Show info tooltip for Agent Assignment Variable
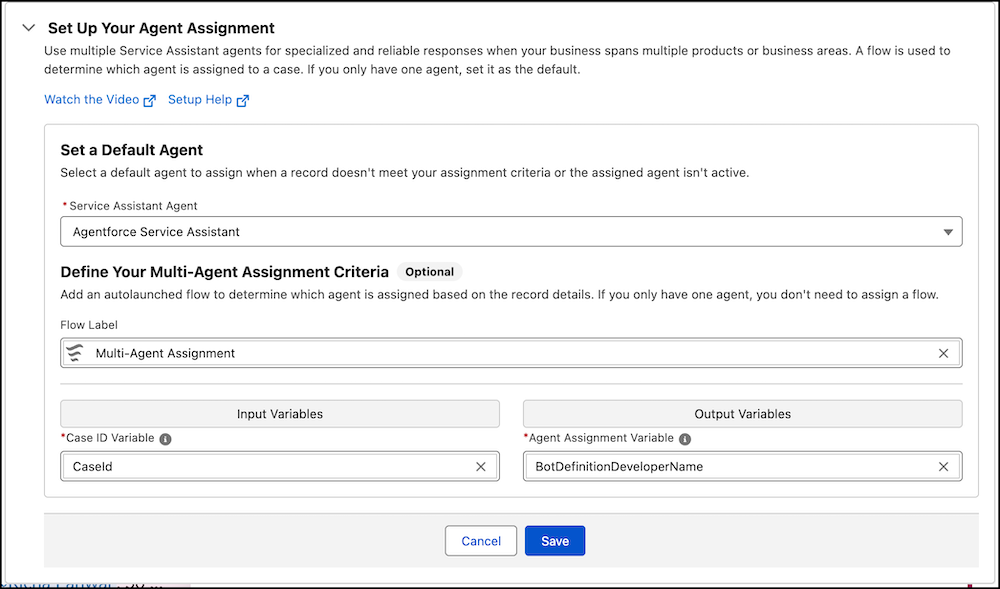 685,439
